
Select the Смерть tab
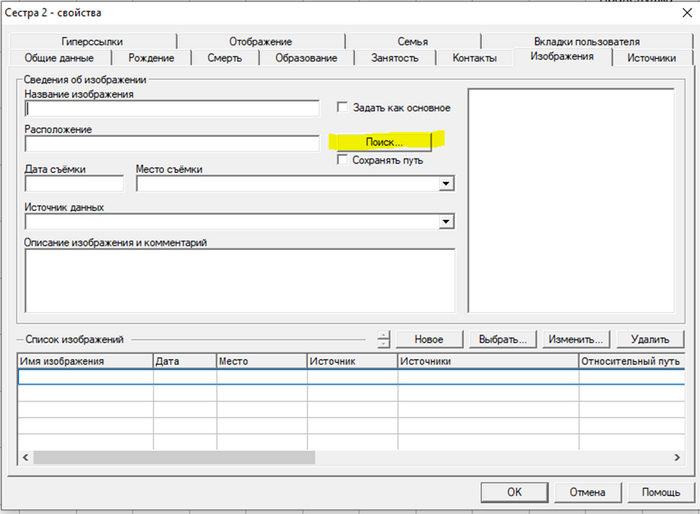click(224, 58)
